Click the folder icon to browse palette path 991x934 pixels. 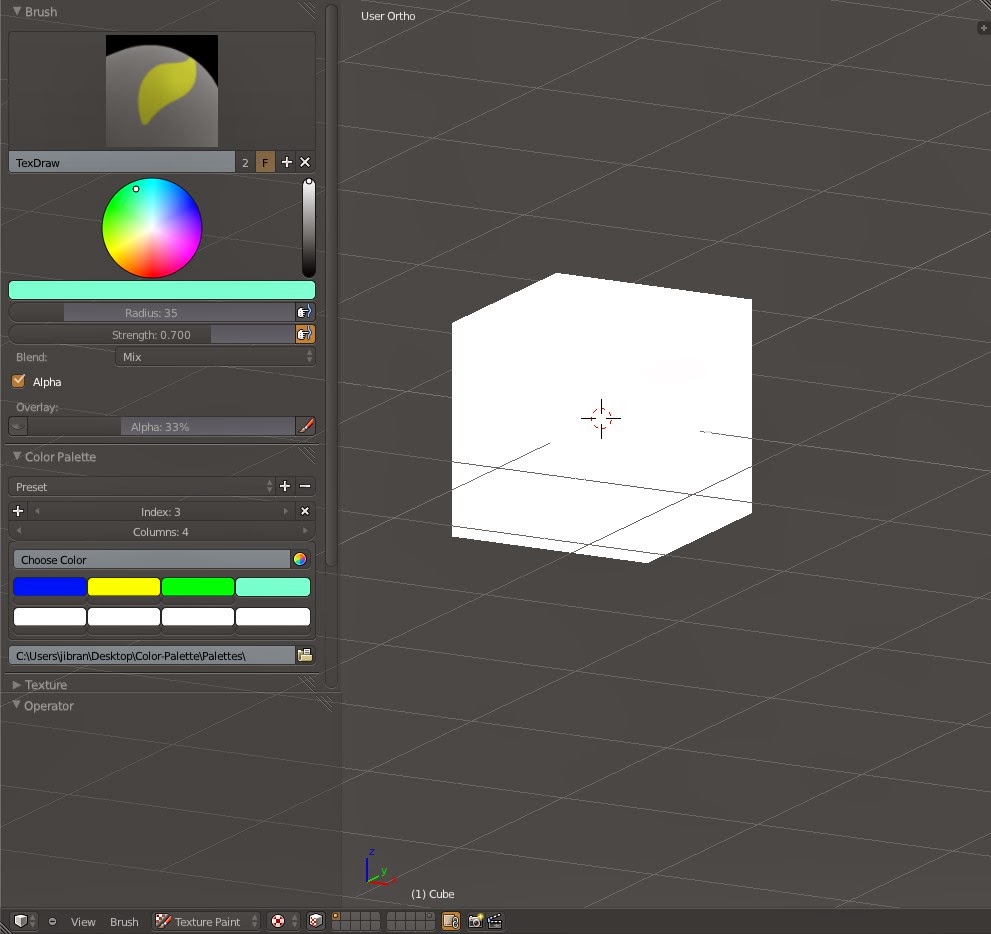click(306, 653)
